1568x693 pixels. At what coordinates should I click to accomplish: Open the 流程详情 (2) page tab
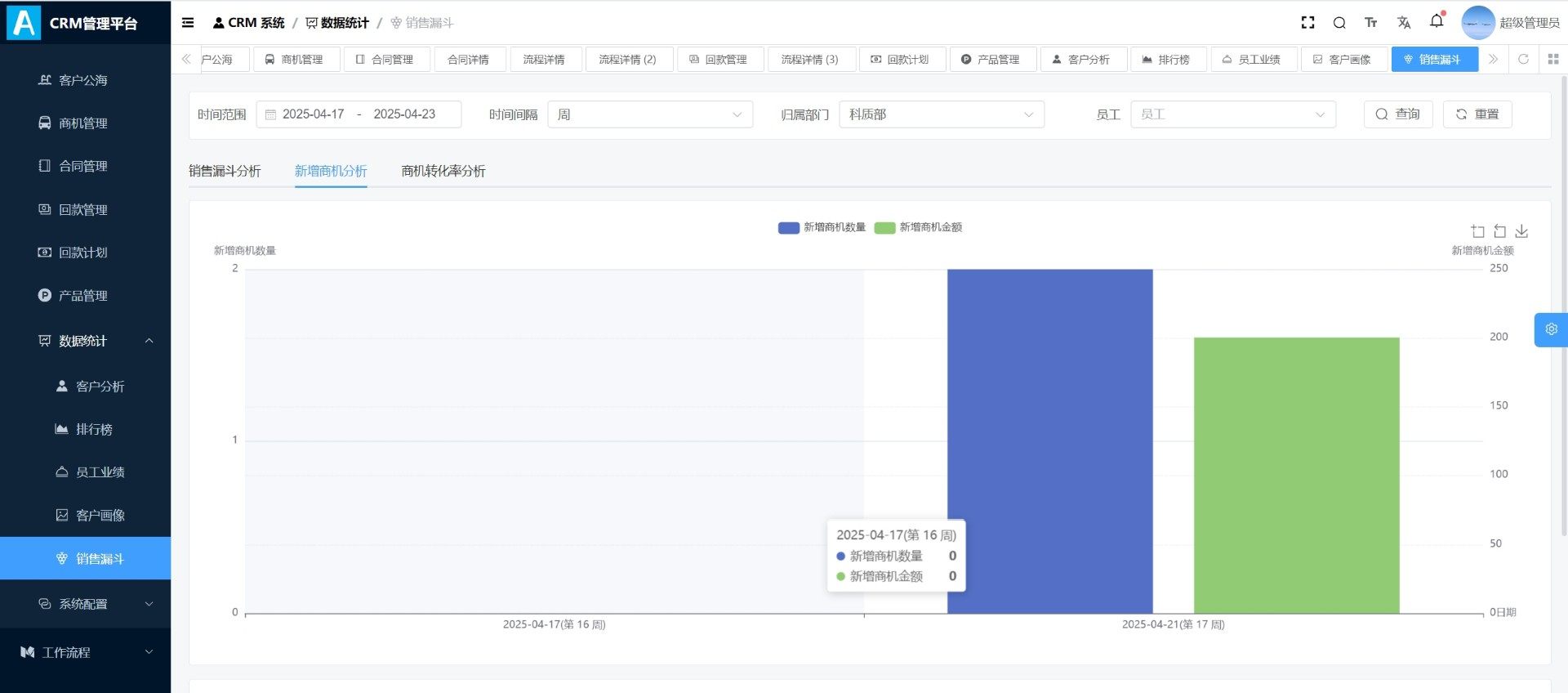[629, 60]
